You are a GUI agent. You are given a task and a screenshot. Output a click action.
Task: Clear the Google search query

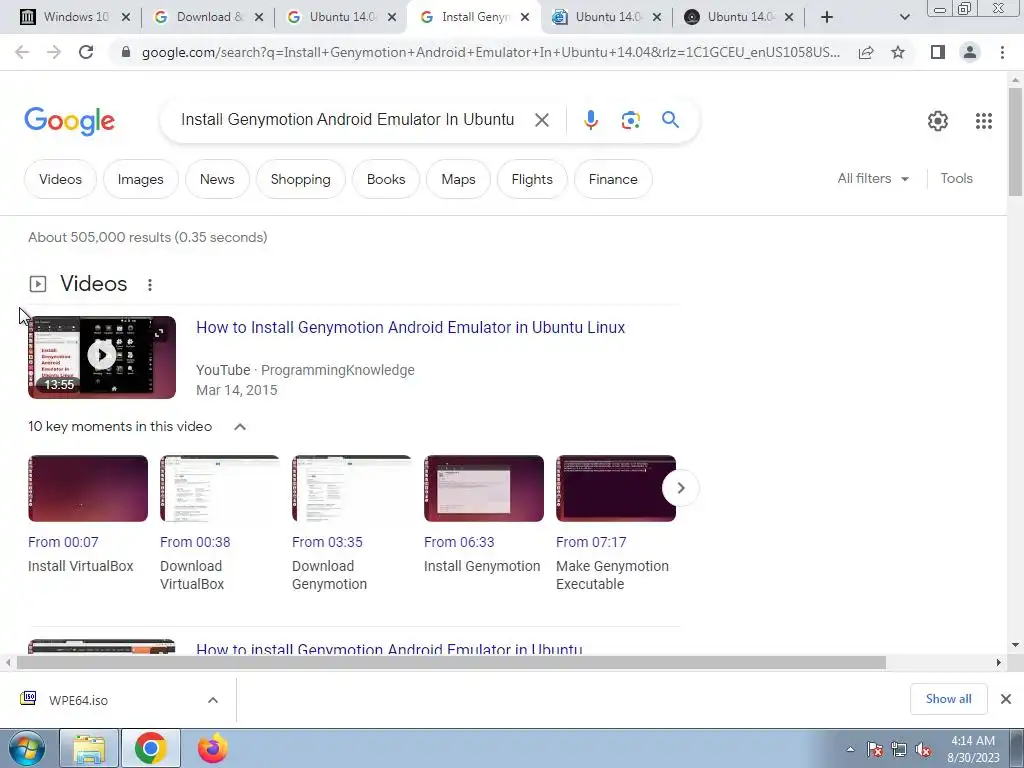[x=541, y=120]
